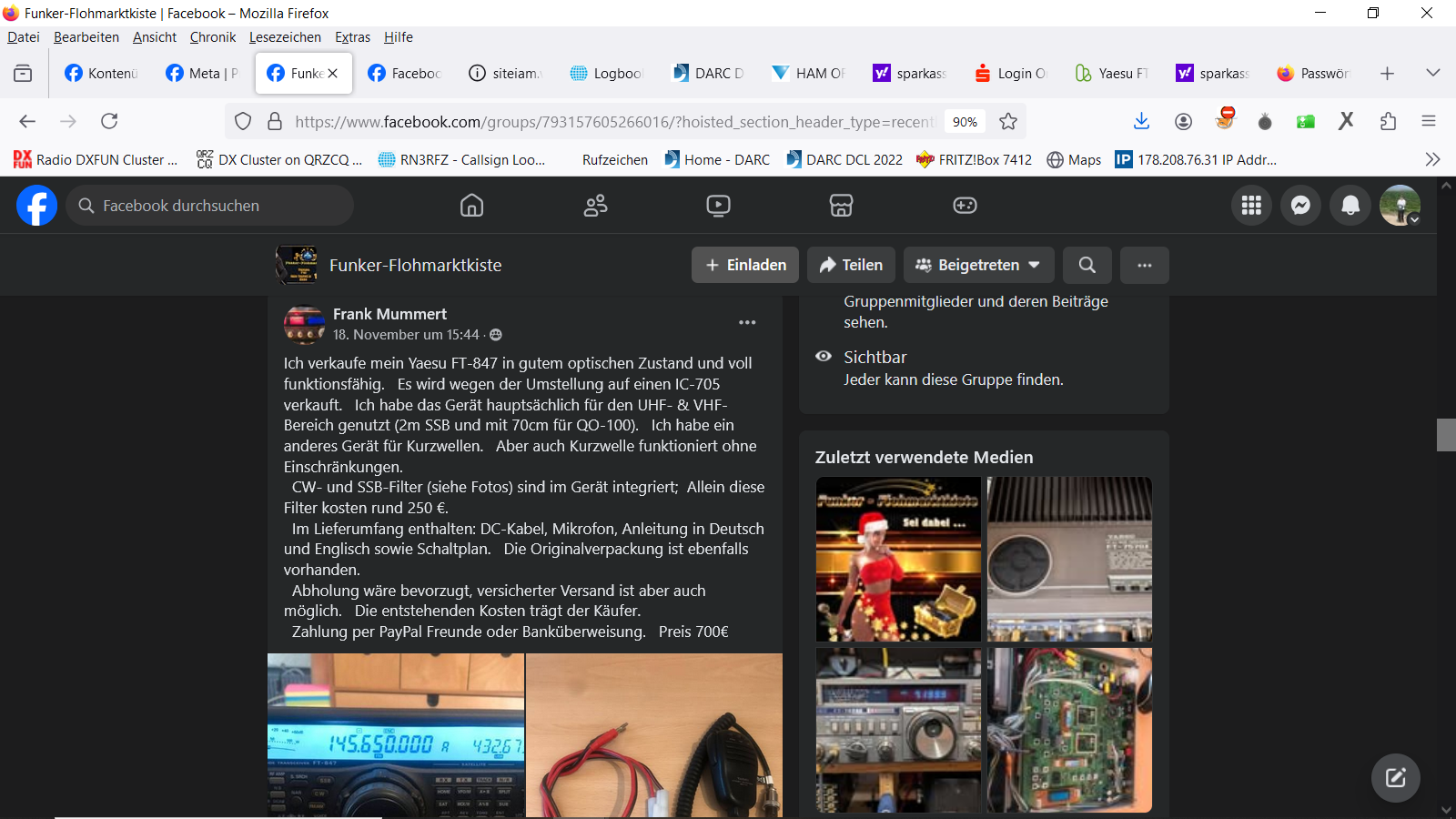Viewport: 1456px width, 819px height.
Task: Open tracking protection shield icon
Action: 243,121
